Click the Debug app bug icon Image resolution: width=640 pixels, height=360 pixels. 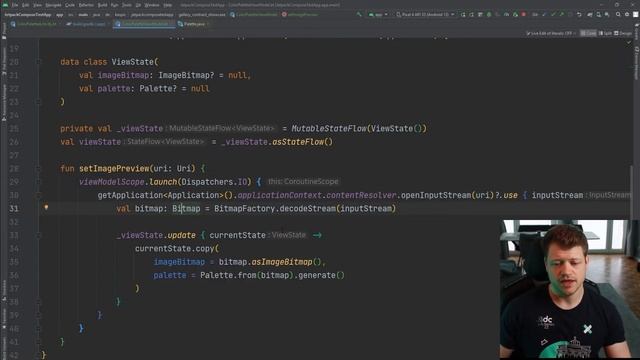[489, 14]
